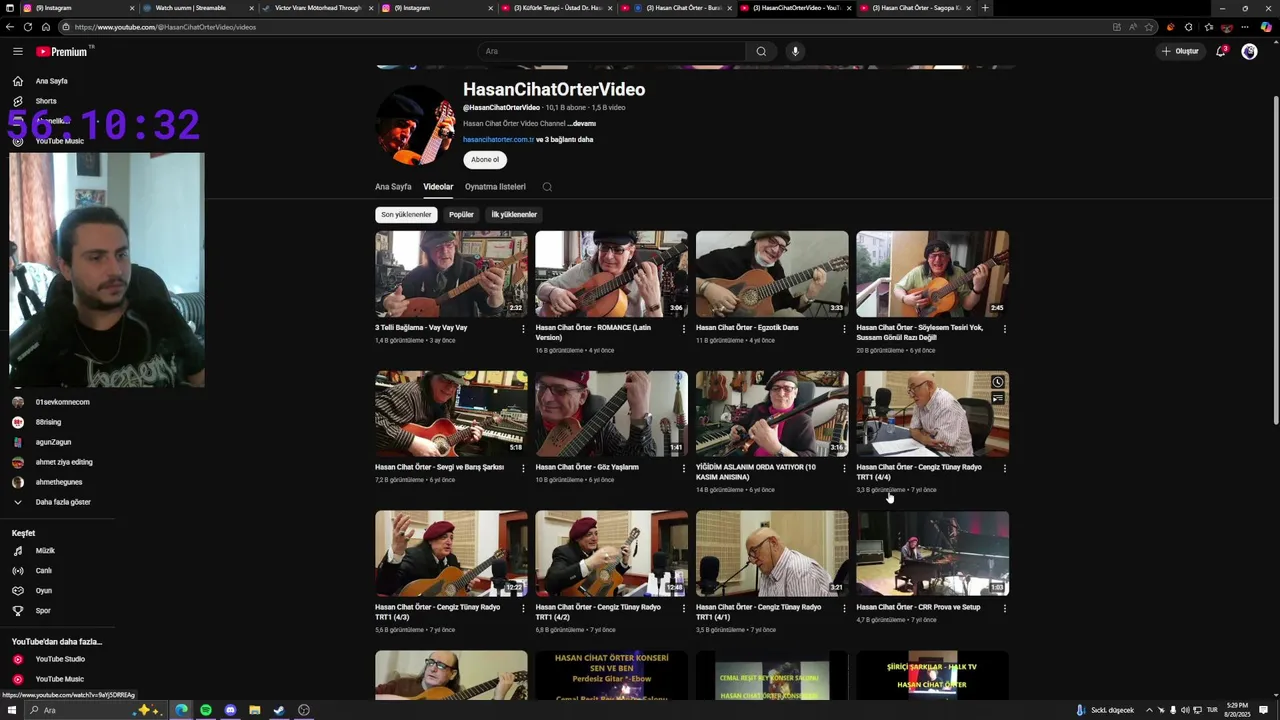Open more options for CRR Prova ve Setup video
The width and height of the screenshot is (1280, 720).
pyautogui.click(x=1005, y=608)
